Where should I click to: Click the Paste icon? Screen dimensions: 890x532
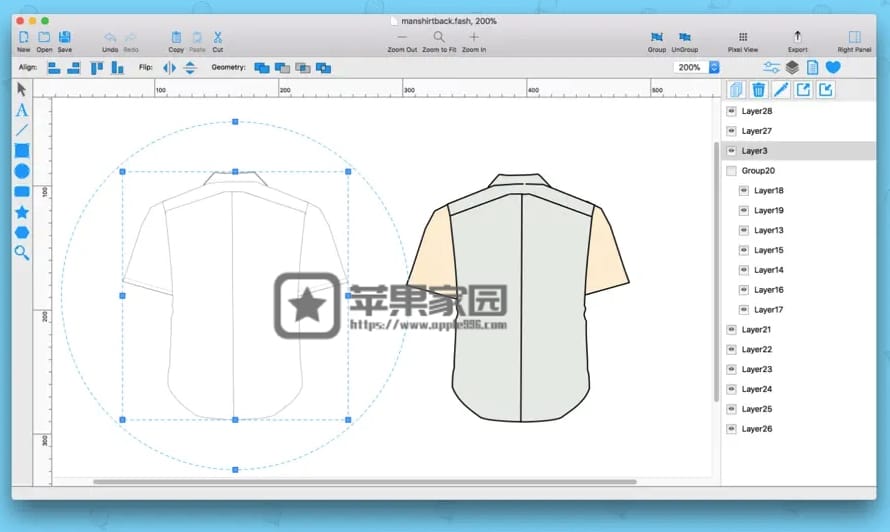click(197, 37)
